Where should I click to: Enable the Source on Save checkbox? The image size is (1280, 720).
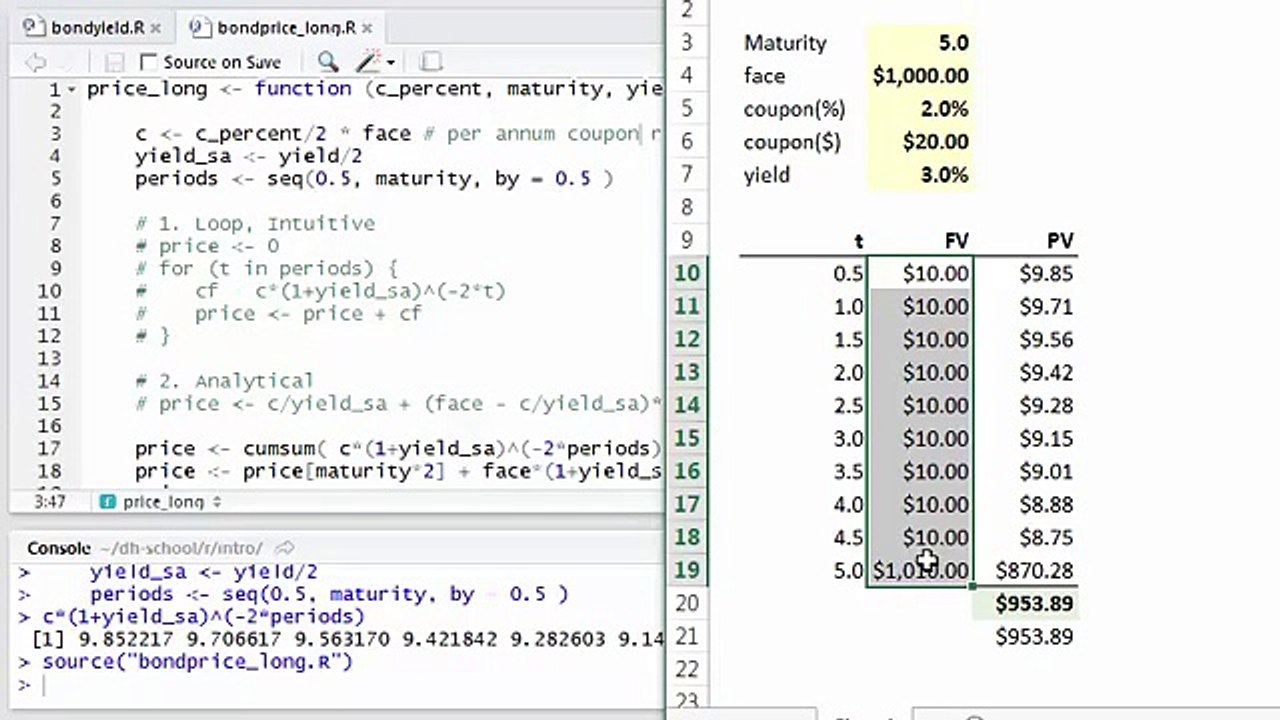click(x=149, y=62)
